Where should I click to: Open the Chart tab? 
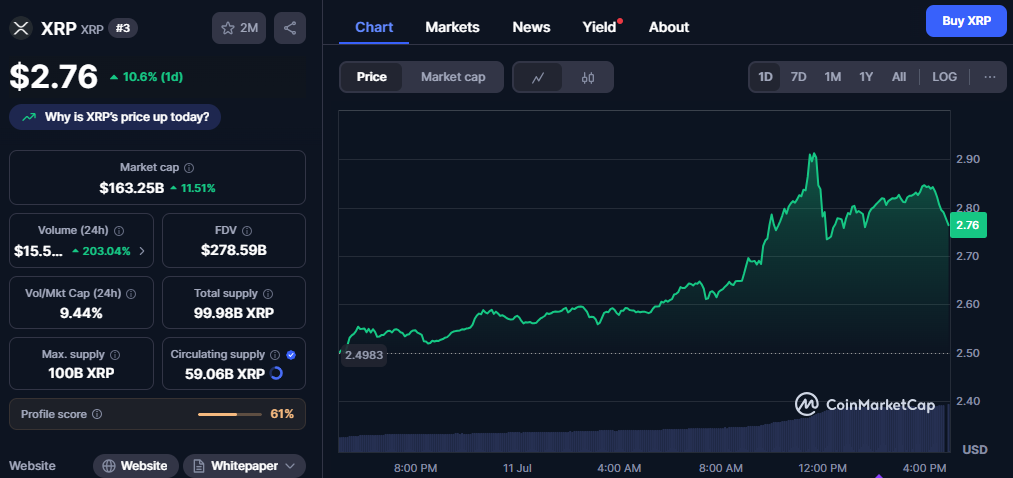[374, 27]
